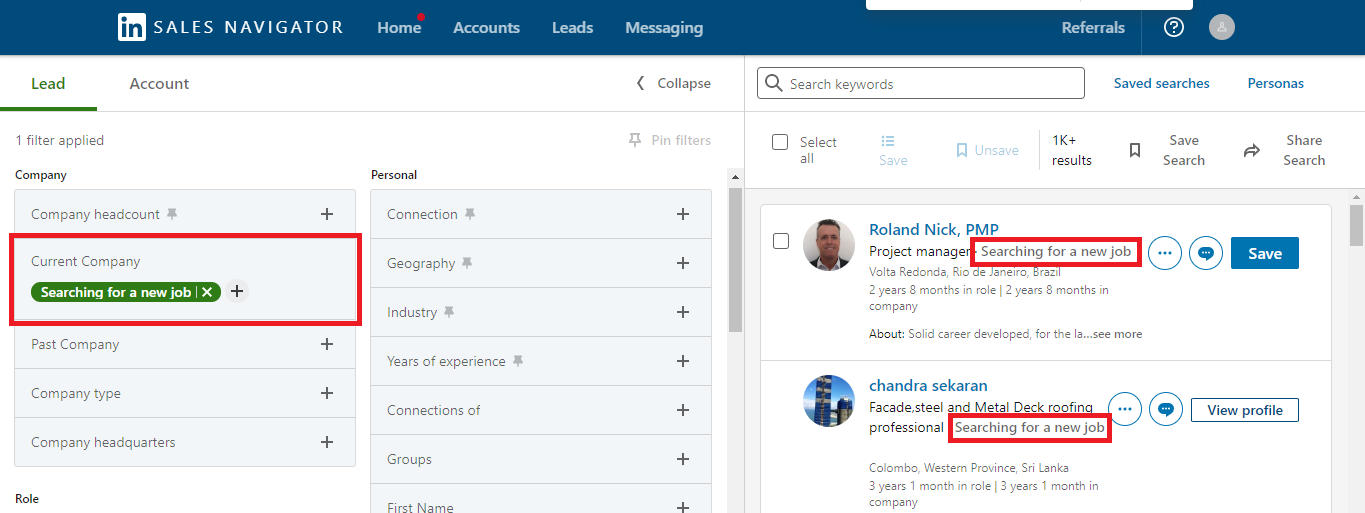Click see more in Roland Nick's About

point(1117,334)
